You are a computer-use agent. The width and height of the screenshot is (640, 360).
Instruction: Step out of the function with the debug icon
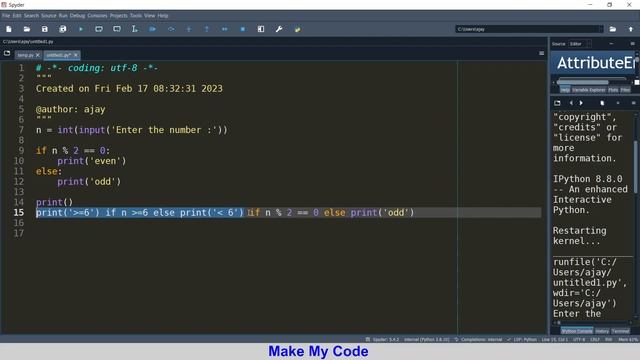click(x=207, y=29)
